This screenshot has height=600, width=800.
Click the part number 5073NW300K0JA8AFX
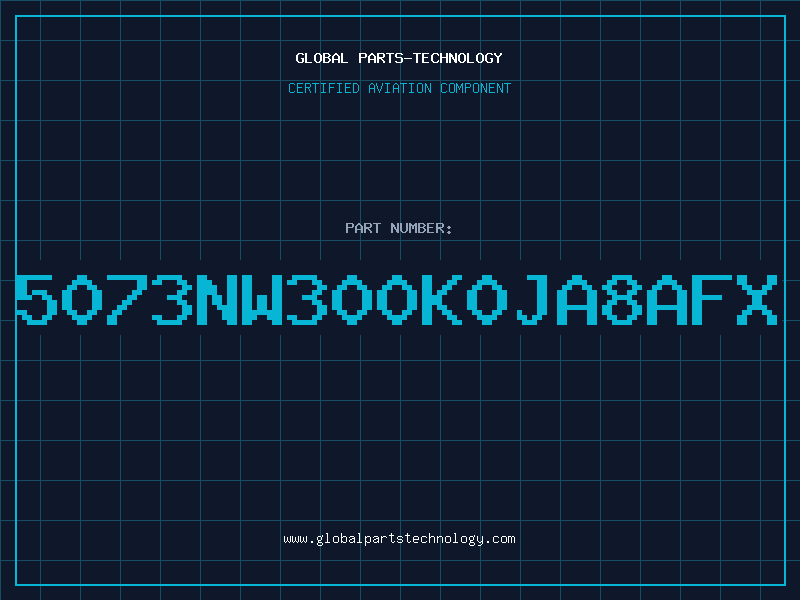click(x=396, y=299)
